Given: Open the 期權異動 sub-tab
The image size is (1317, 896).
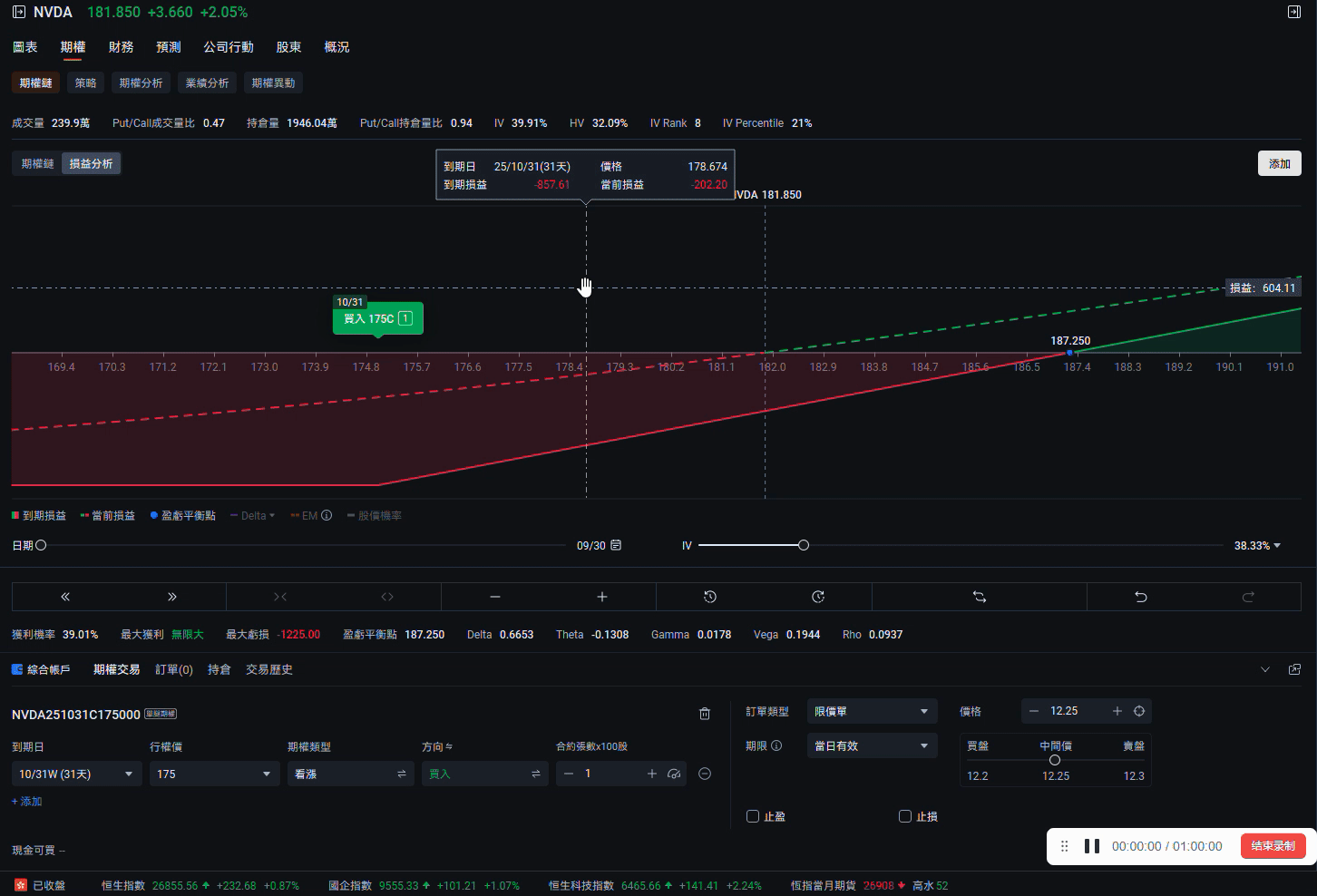Looking at the screenshot, I should pos(273,83).
